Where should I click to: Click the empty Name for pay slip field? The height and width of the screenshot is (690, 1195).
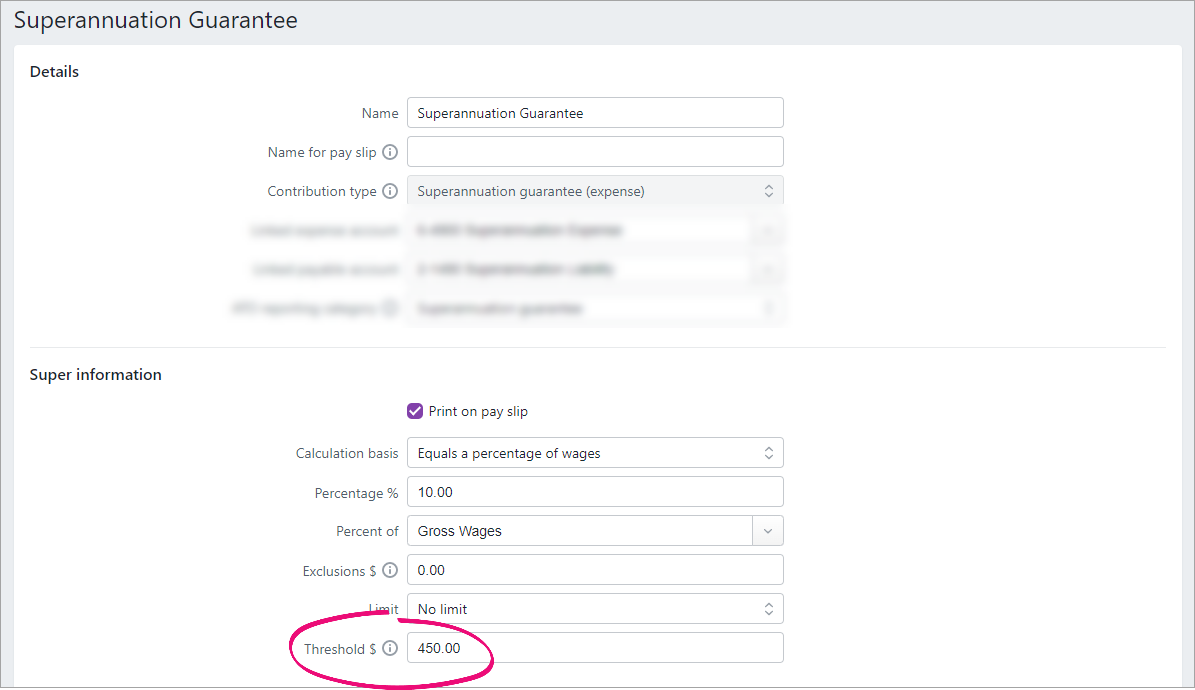pos(594,152)
